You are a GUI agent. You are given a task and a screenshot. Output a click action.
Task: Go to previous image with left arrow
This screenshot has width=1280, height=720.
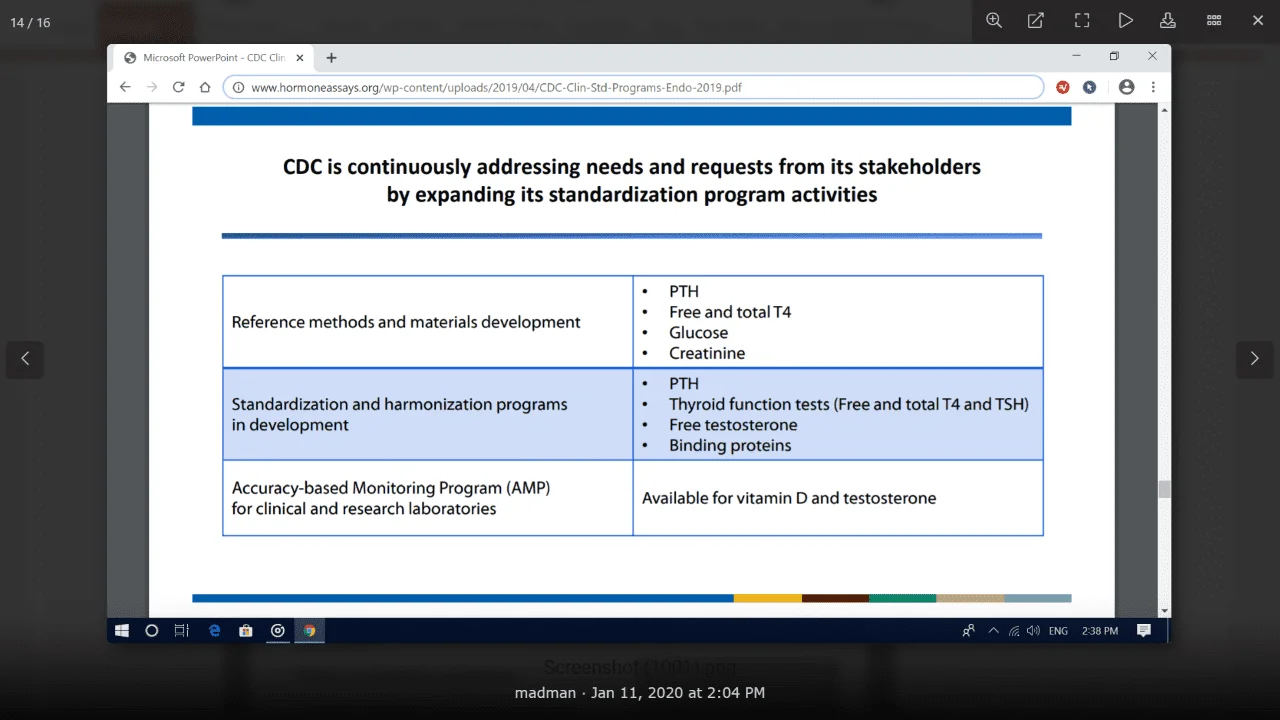(x=25, y=359)
